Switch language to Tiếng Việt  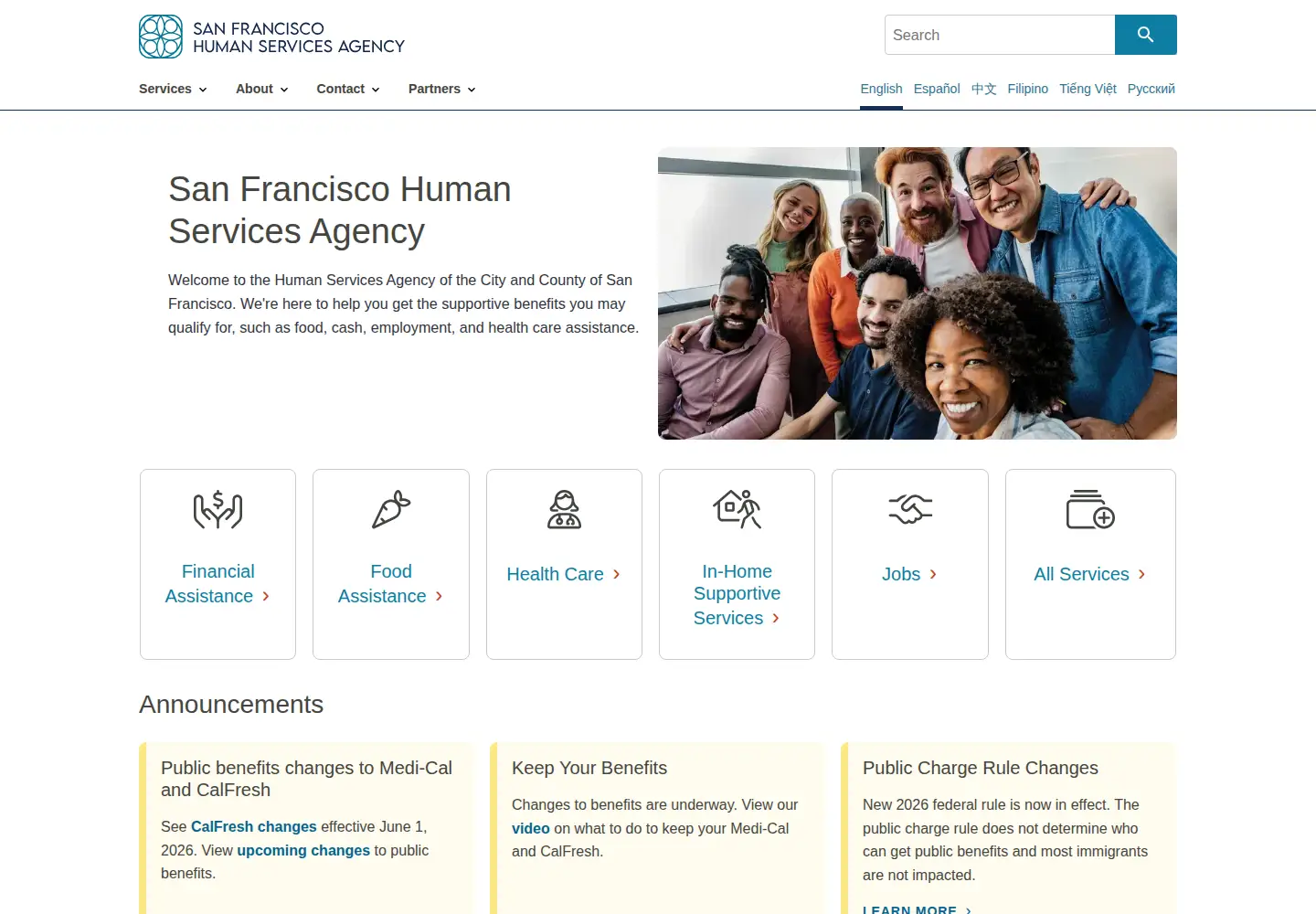pos(1088,89)
